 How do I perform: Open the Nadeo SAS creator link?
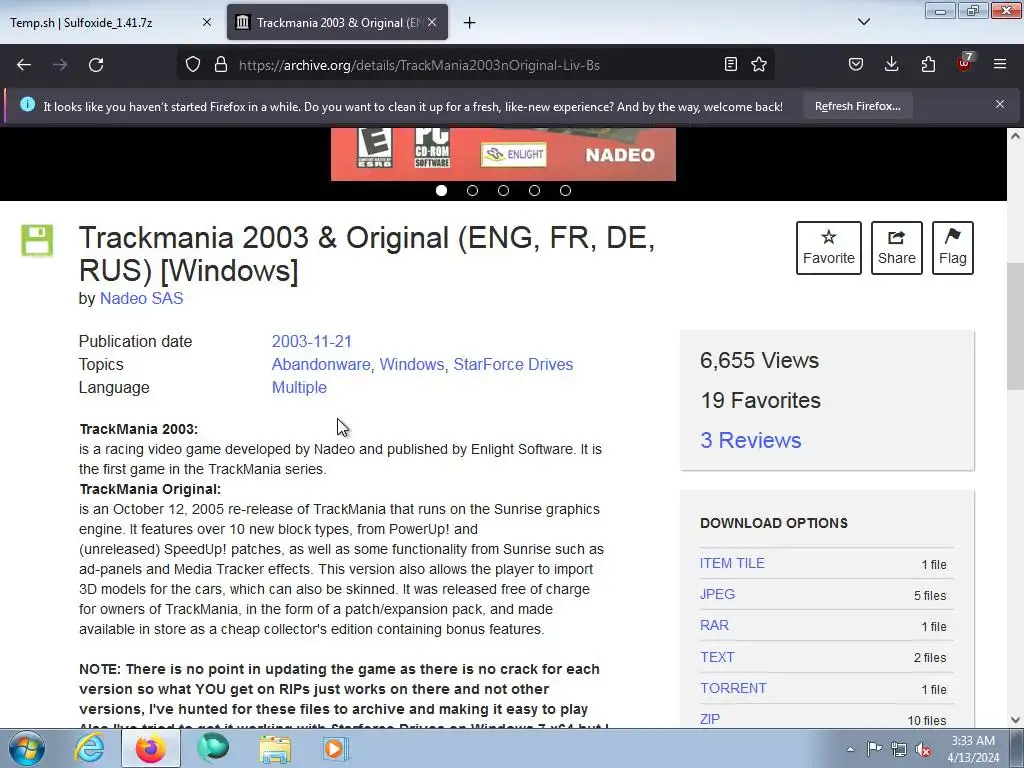coord(141,298)
